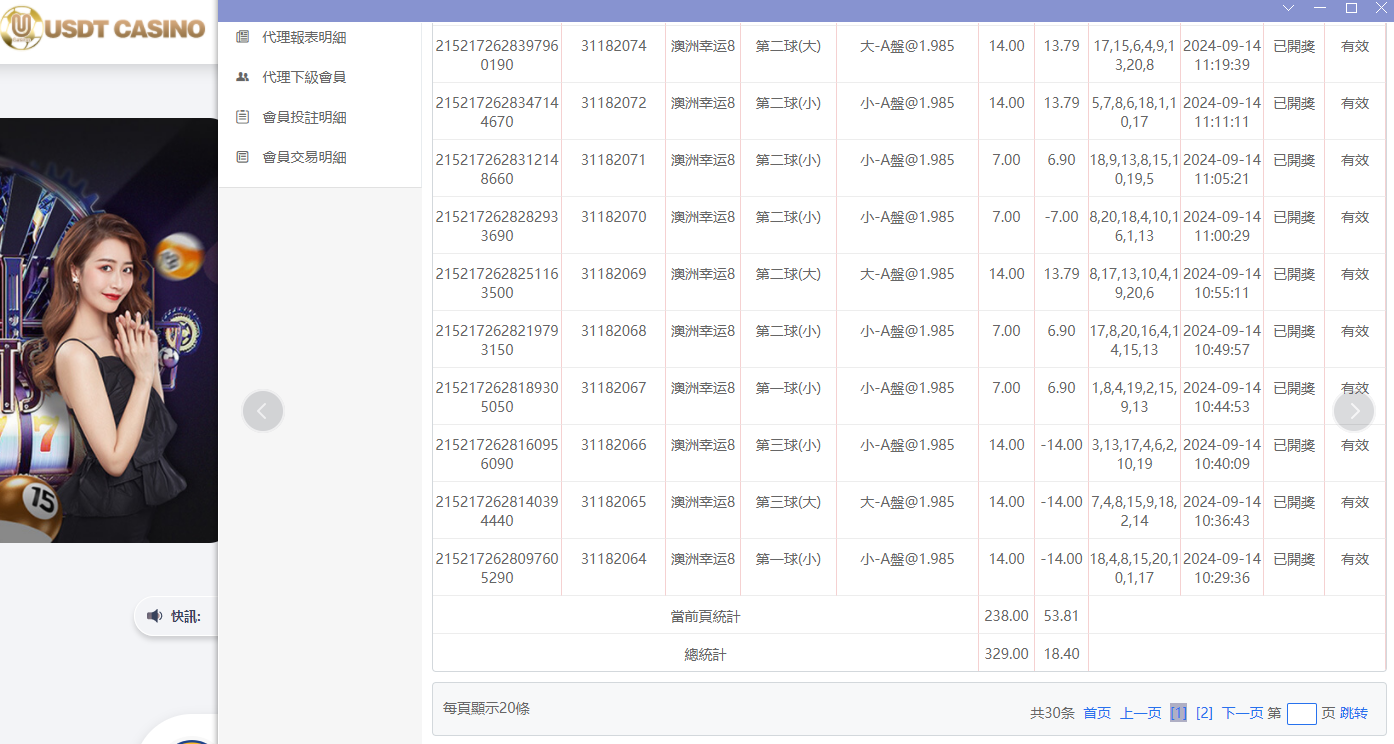Jump to 首页 first page link
This screenshot has height=744, width=1394.
[x=1097, y=713]
